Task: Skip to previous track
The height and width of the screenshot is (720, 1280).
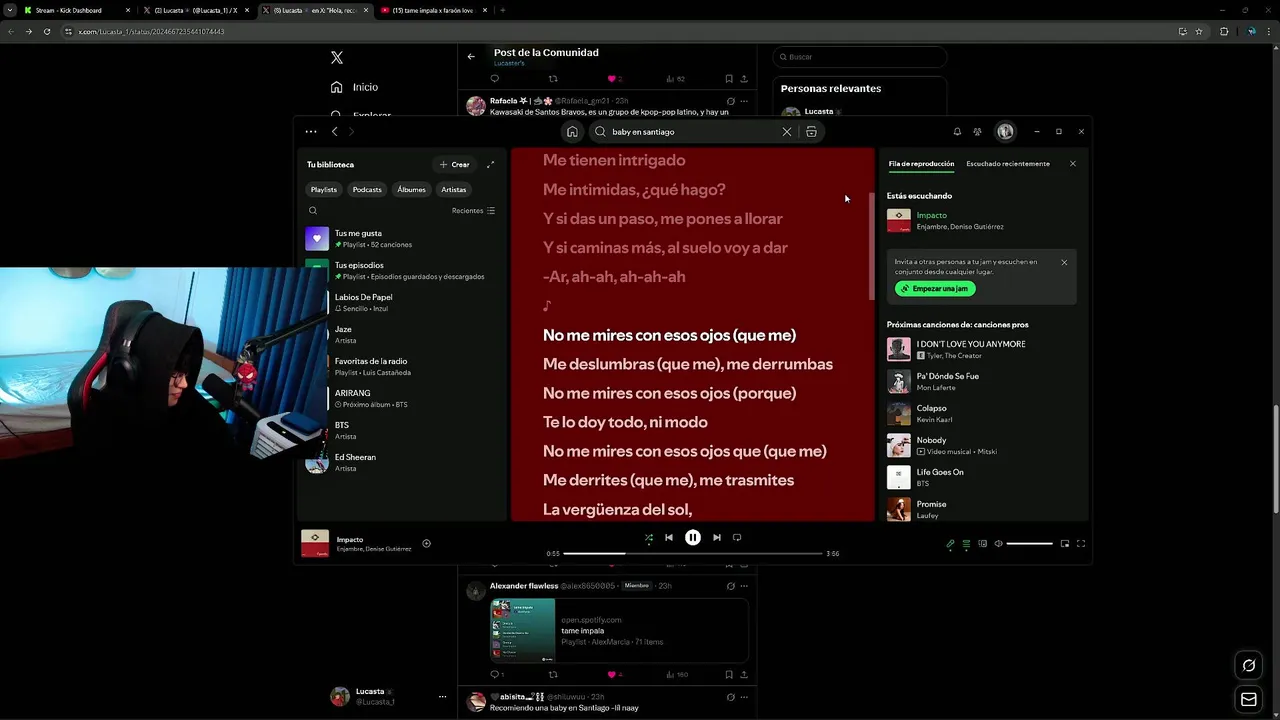Action: tap(669, 537)
